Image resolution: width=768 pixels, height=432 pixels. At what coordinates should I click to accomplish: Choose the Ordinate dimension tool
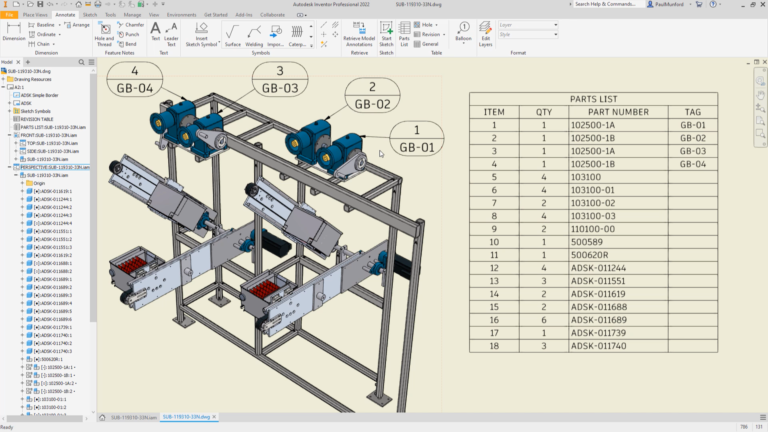pyautogui.click(x=43, y=34)
